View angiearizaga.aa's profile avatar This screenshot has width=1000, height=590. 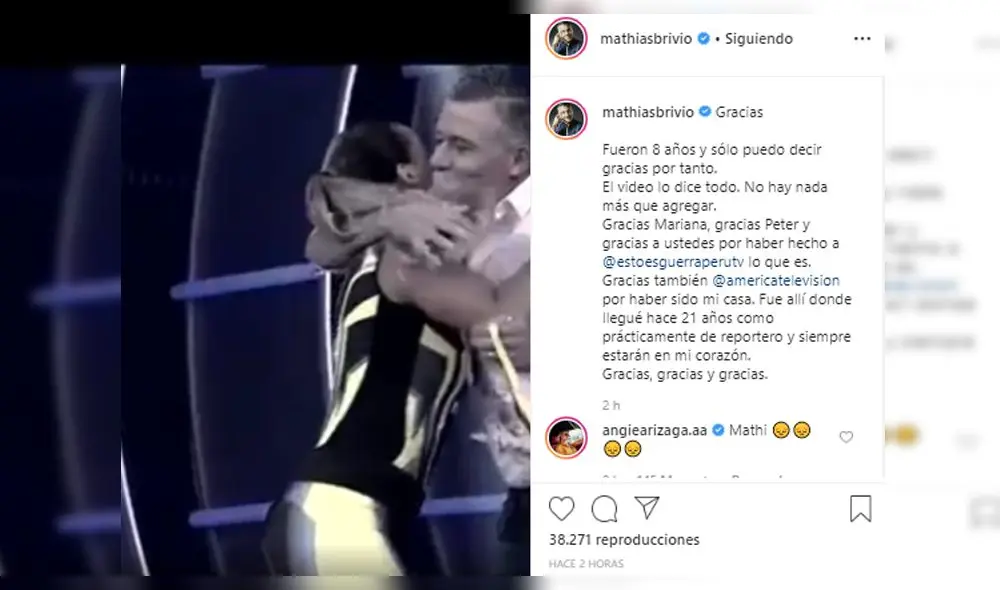click(566, 438)
